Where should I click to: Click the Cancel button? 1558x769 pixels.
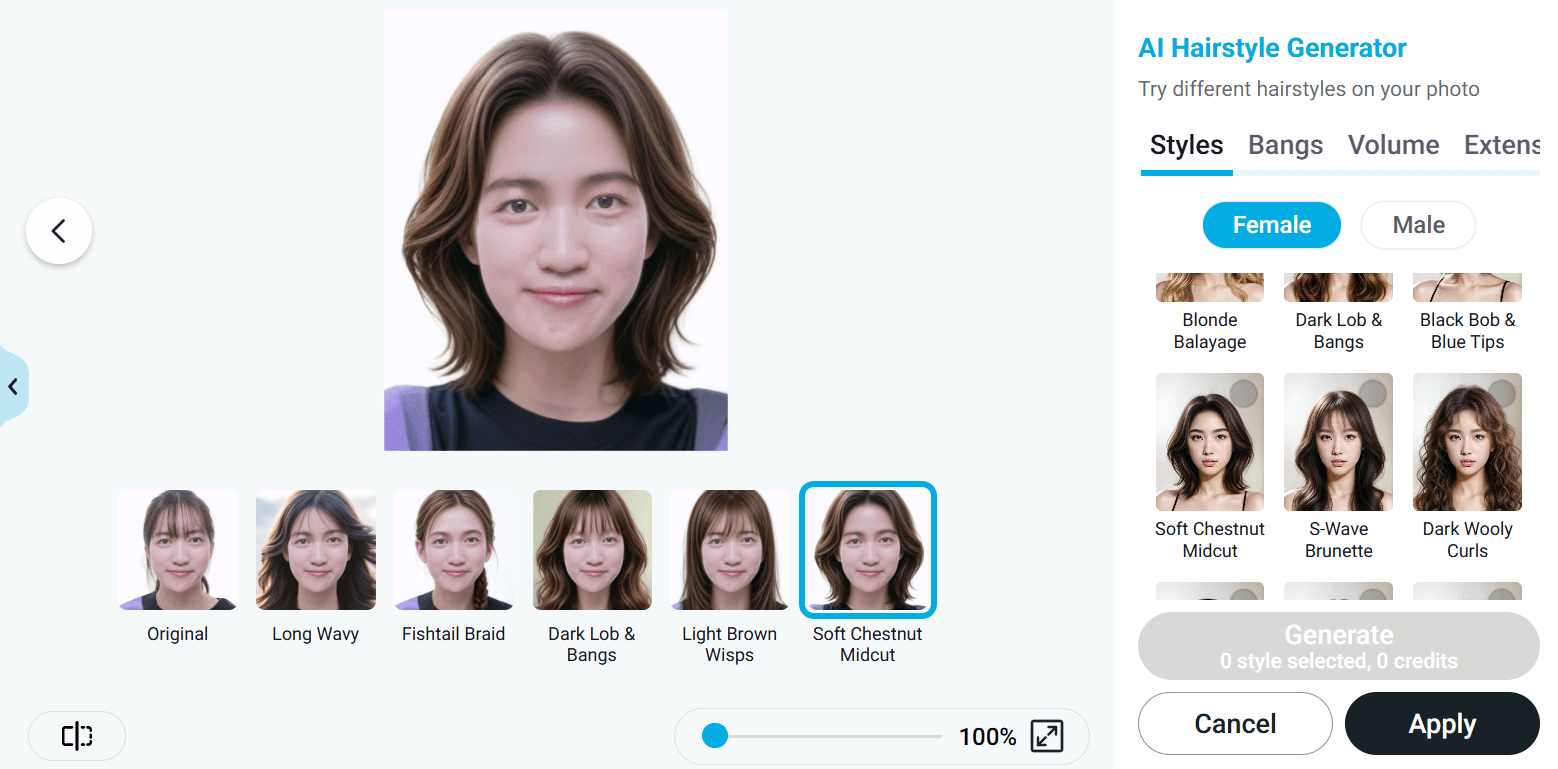click(x=1235, y=724)
